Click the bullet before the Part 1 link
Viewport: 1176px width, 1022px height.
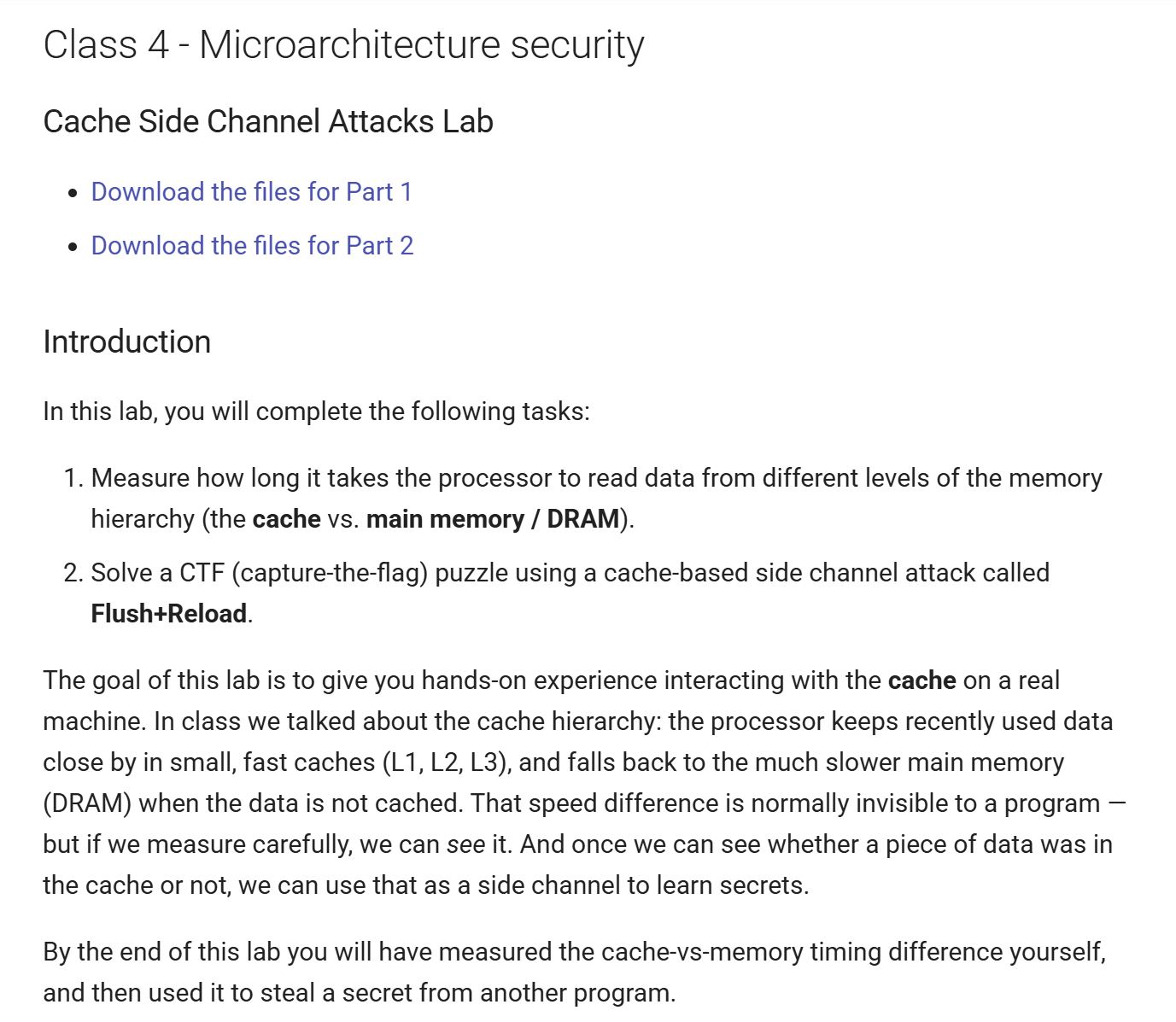click(x=73, y=193)
